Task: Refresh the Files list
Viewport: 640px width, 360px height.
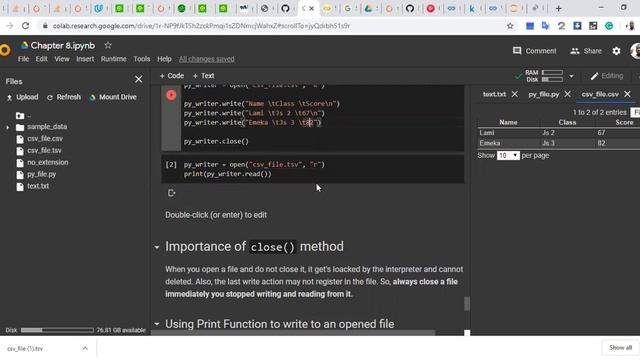Action: (x=64, y=97)
